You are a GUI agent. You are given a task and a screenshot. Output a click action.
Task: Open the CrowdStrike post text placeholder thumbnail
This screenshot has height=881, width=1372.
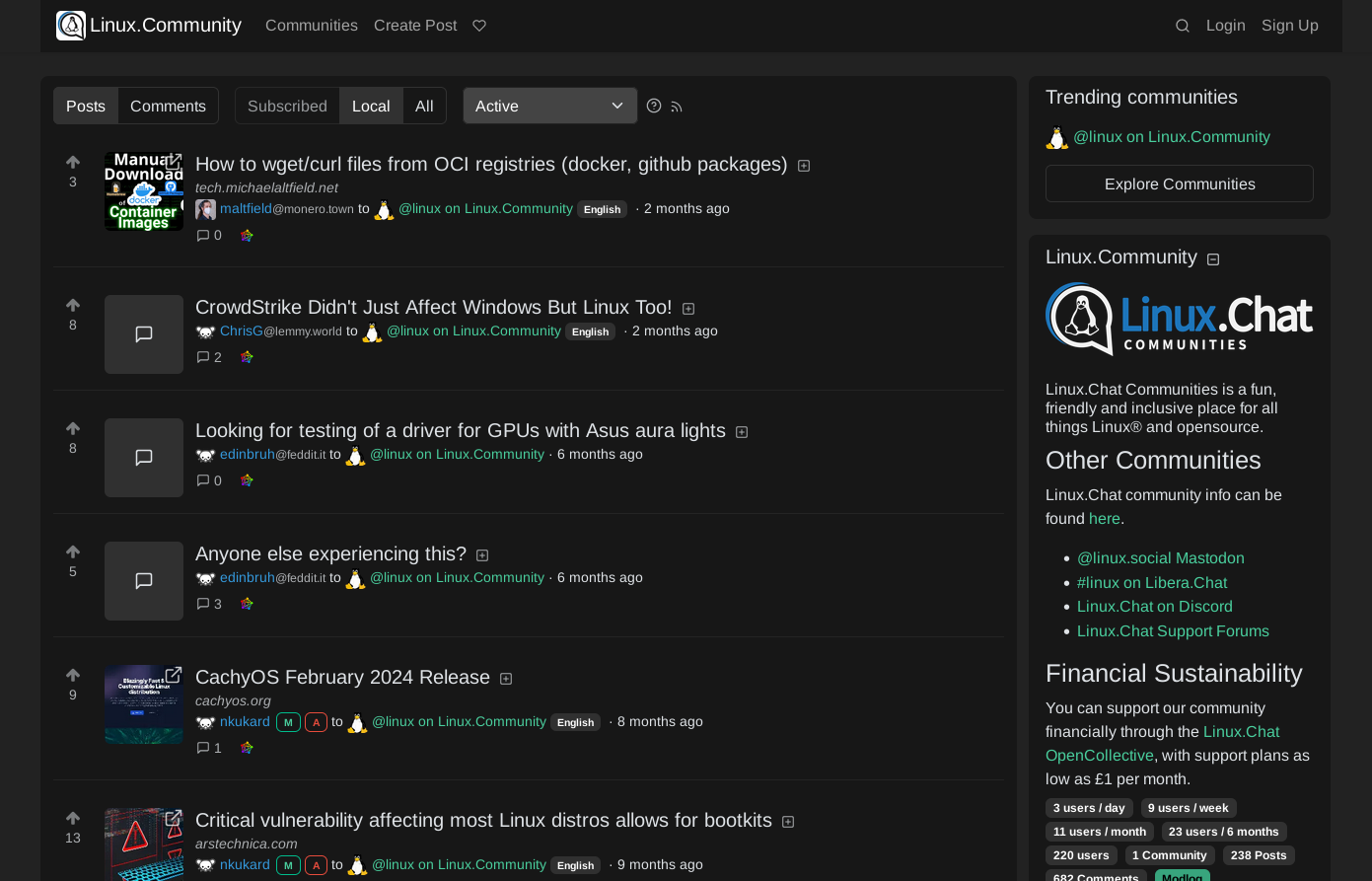tap(144, 334)
